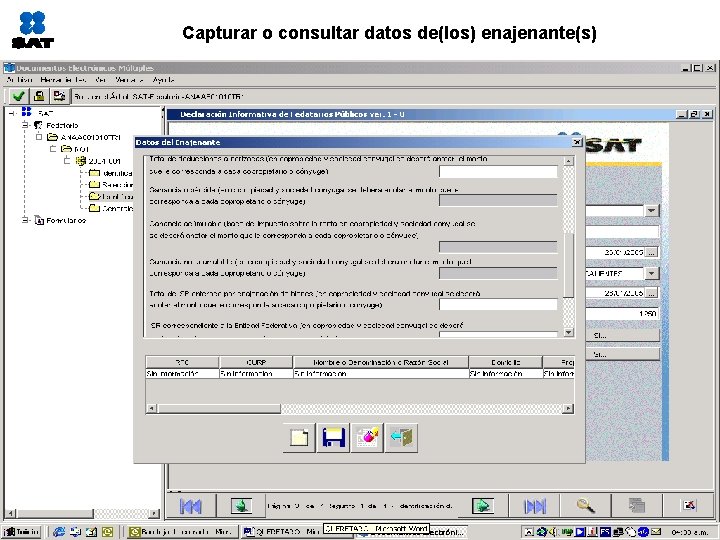Open the Ver menu
The height and width of the screenshot is (540, 720).
pyautogui.click(x=101, y=80)
